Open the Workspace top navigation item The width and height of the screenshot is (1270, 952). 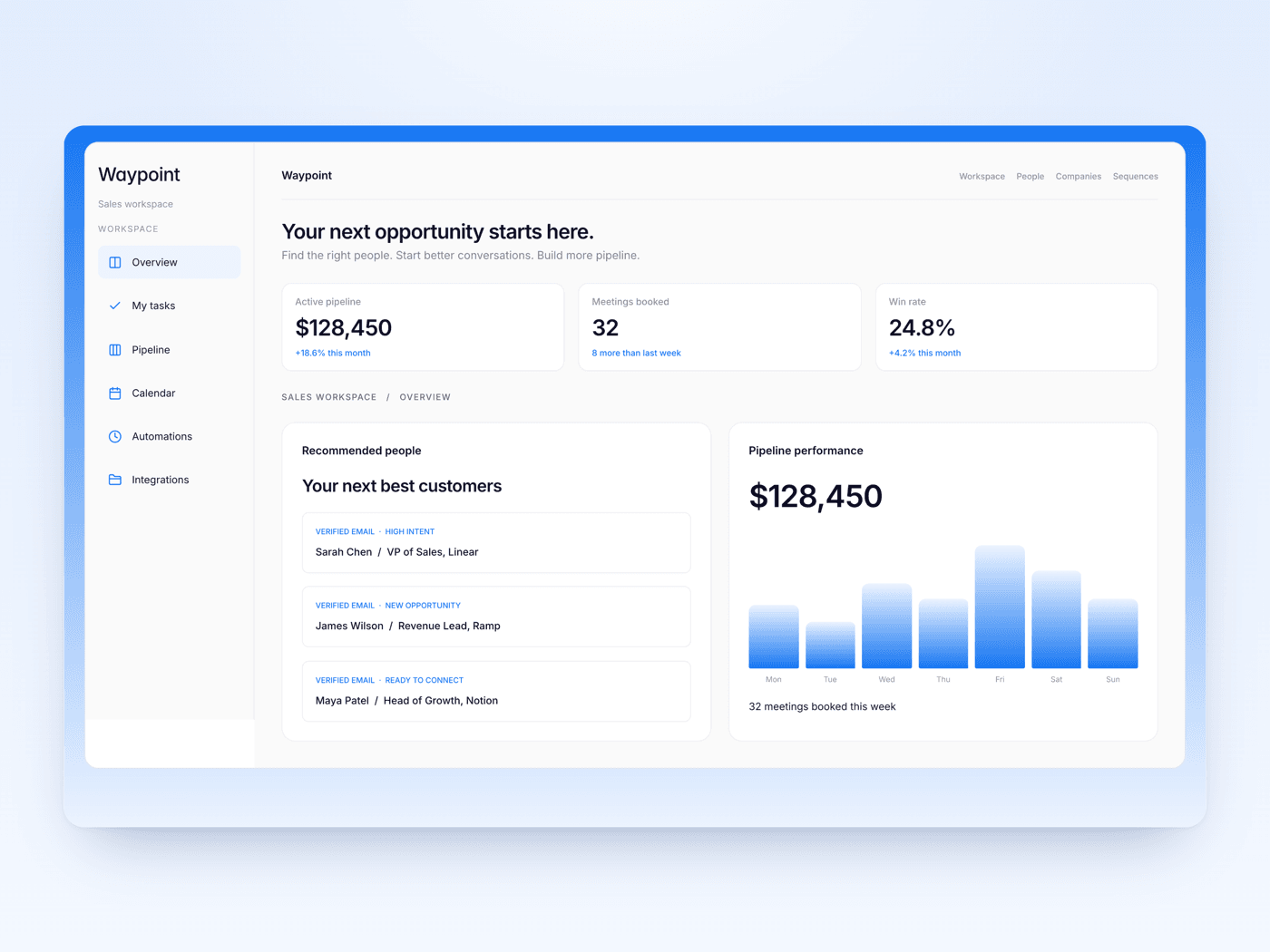982,177
